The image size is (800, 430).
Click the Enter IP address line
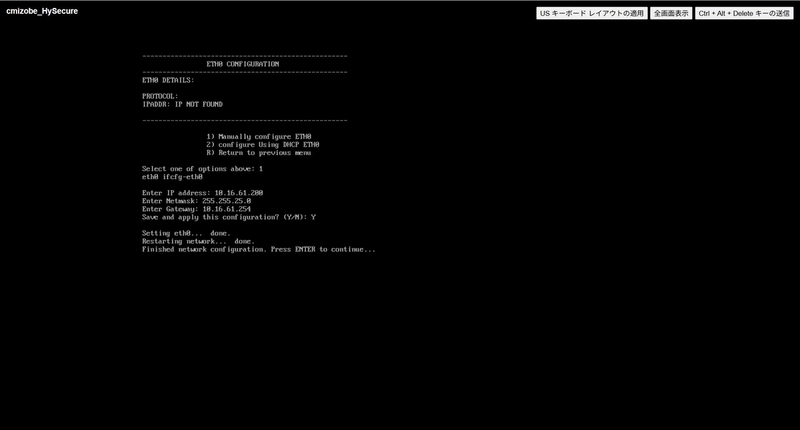[203, 193]
